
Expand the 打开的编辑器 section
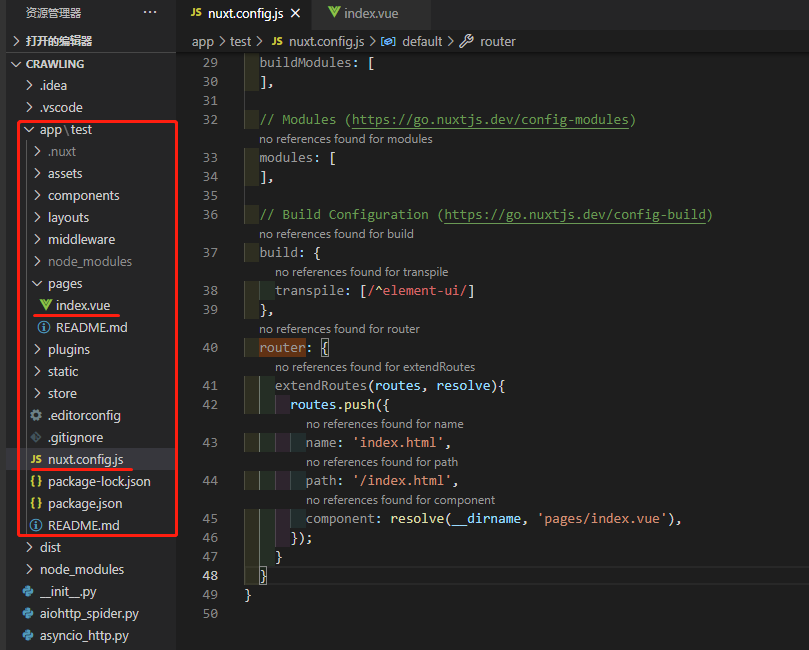[x=59, y=41]
